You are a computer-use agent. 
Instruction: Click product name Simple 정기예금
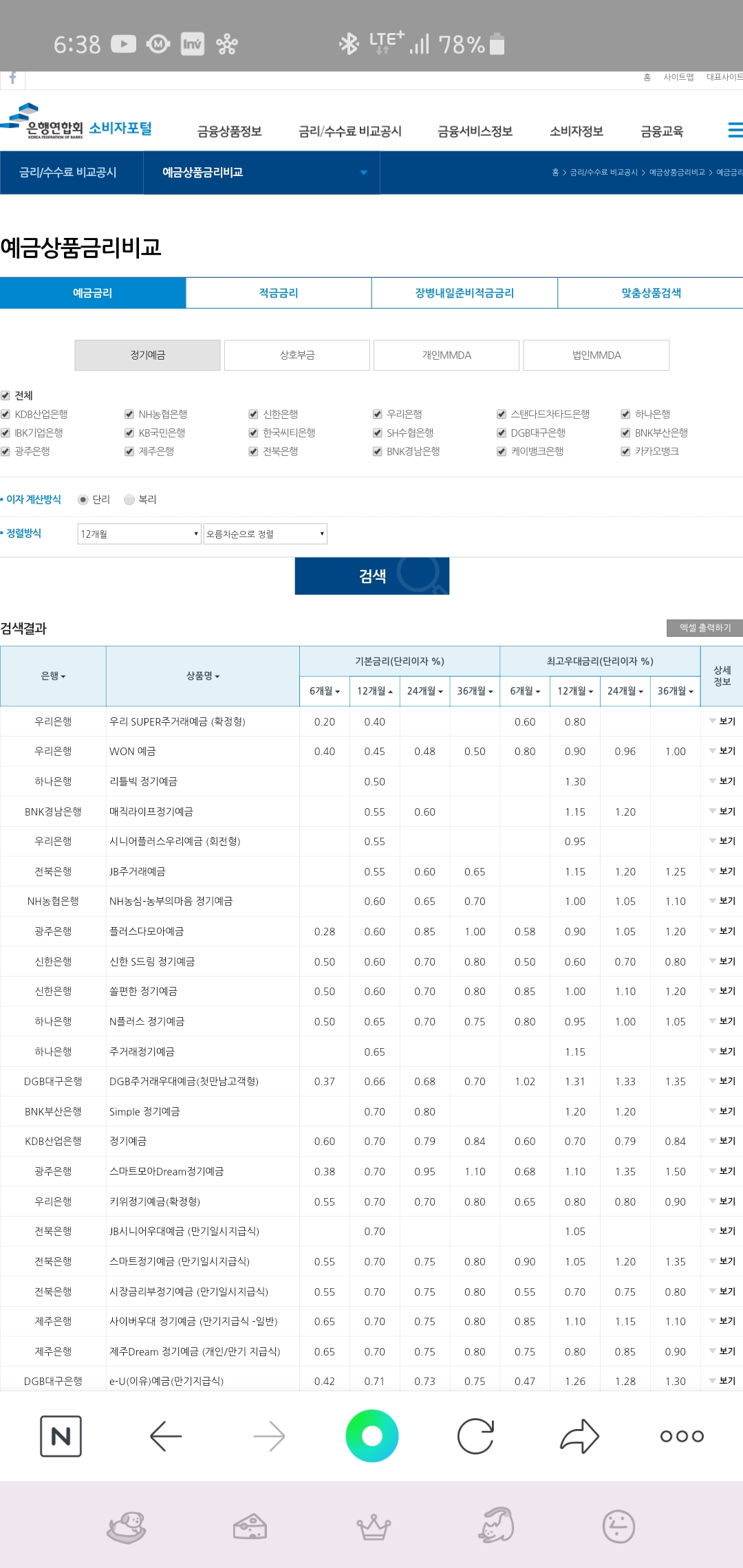point(144,1111)
